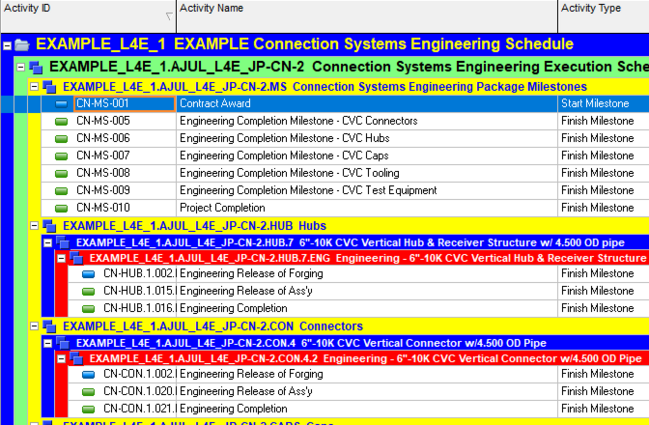
Task: Click the green activity icon for CN-MS-010
Action: tap(62, 207)
